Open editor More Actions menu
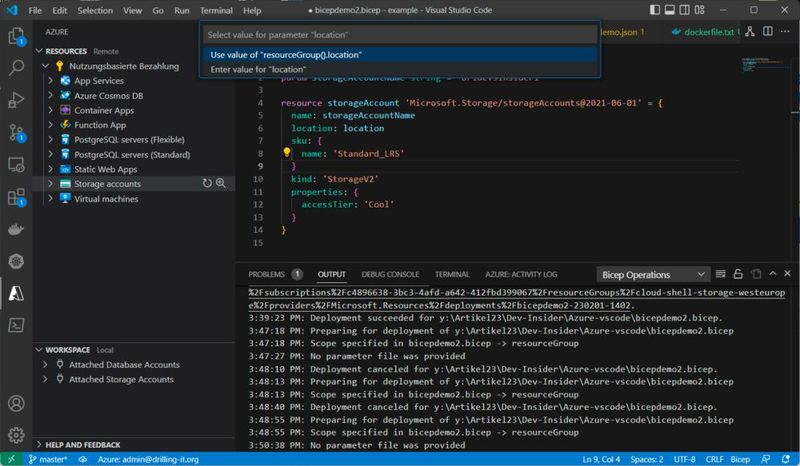Screen dimensions: 800x466 785,32
